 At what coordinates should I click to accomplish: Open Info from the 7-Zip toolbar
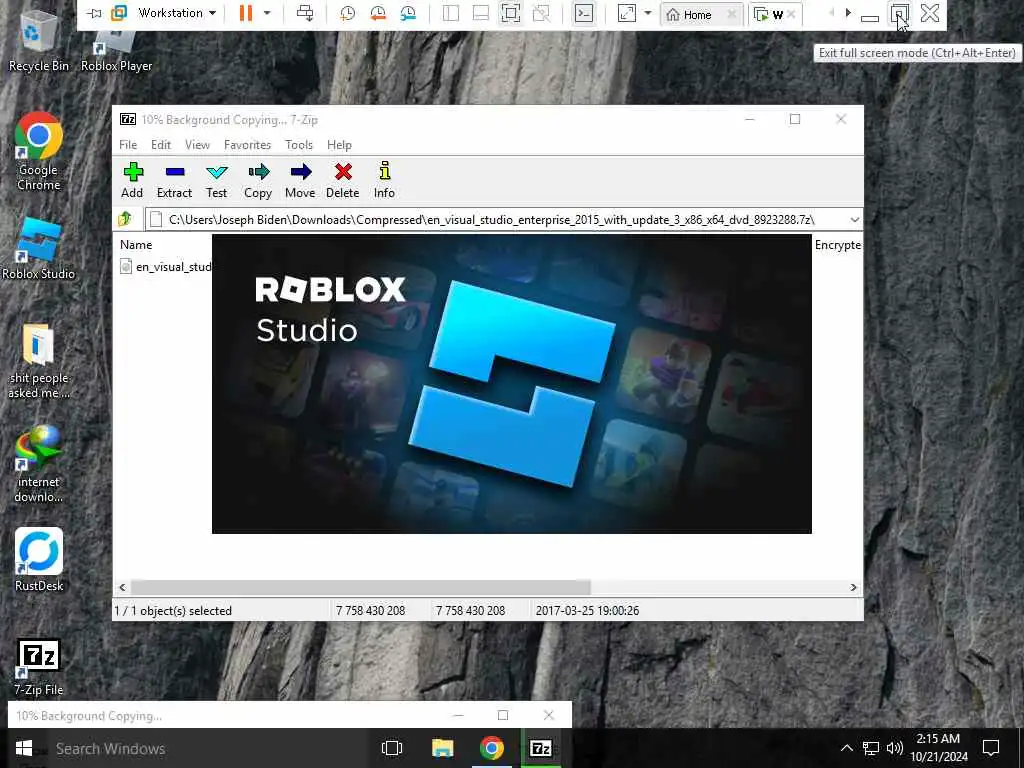coord(384,180)
